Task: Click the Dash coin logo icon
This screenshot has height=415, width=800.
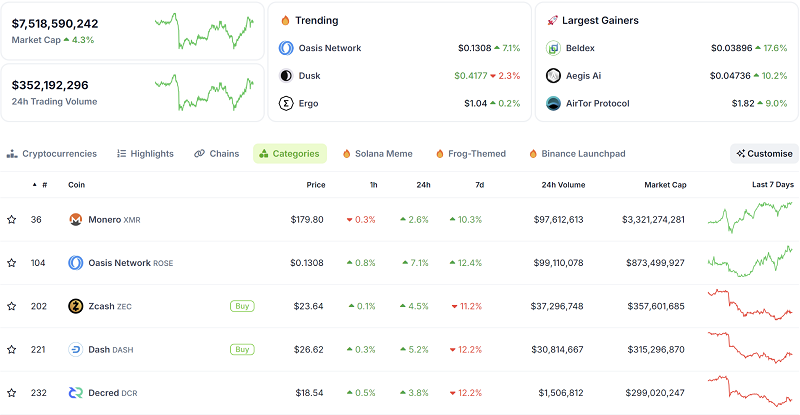Action: click(x=75, y=349)
